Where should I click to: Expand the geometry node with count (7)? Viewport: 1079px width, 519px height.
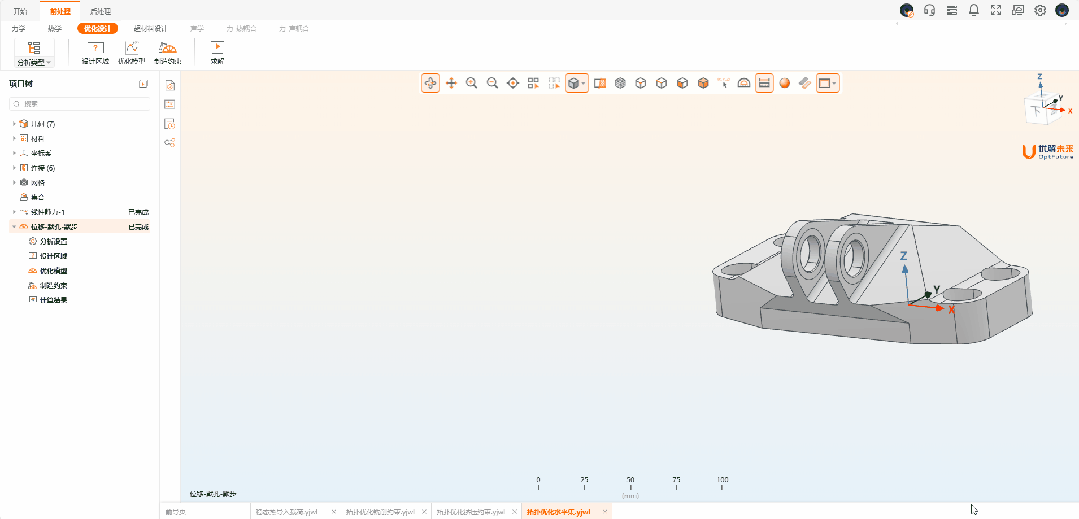click(14, 124)
